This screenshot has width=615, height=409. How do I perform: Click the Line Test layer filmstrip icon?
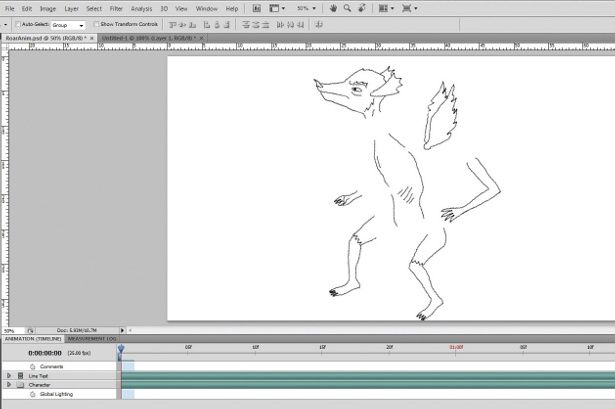pyautogui.click(x=20, y=376)
